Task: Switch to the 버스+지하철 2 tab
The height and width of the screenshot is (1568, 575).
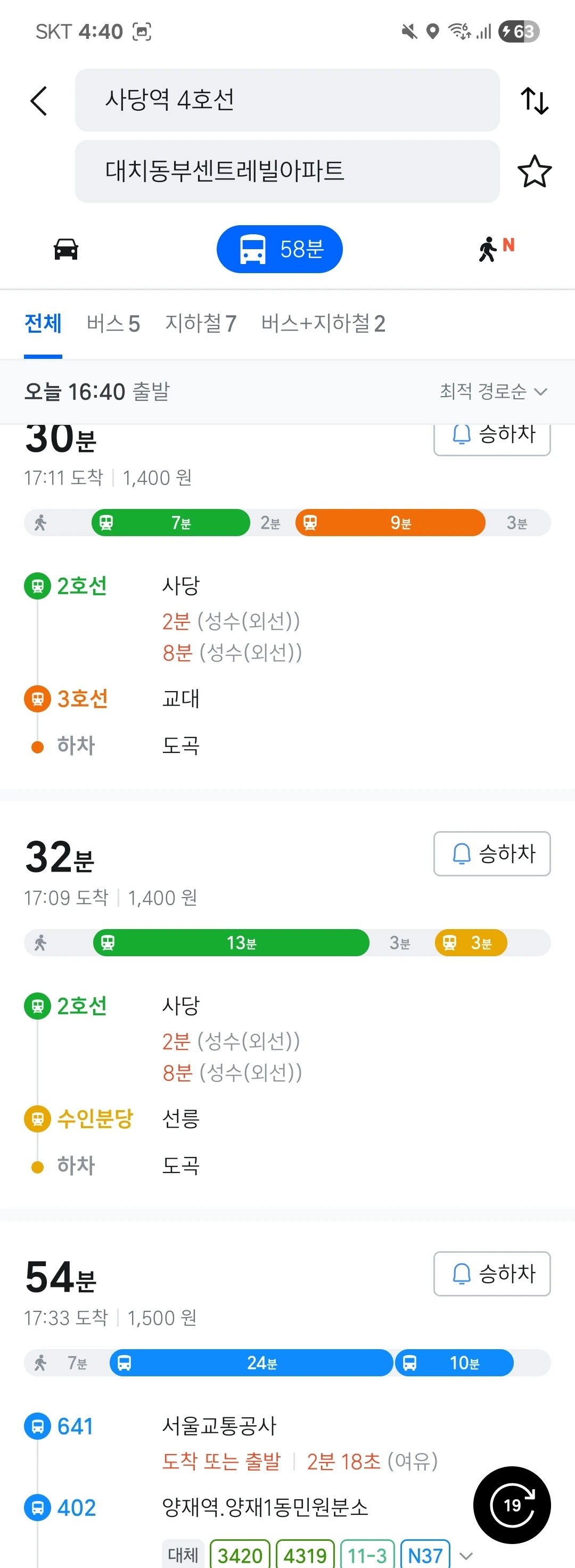Action: coord(323,324)
